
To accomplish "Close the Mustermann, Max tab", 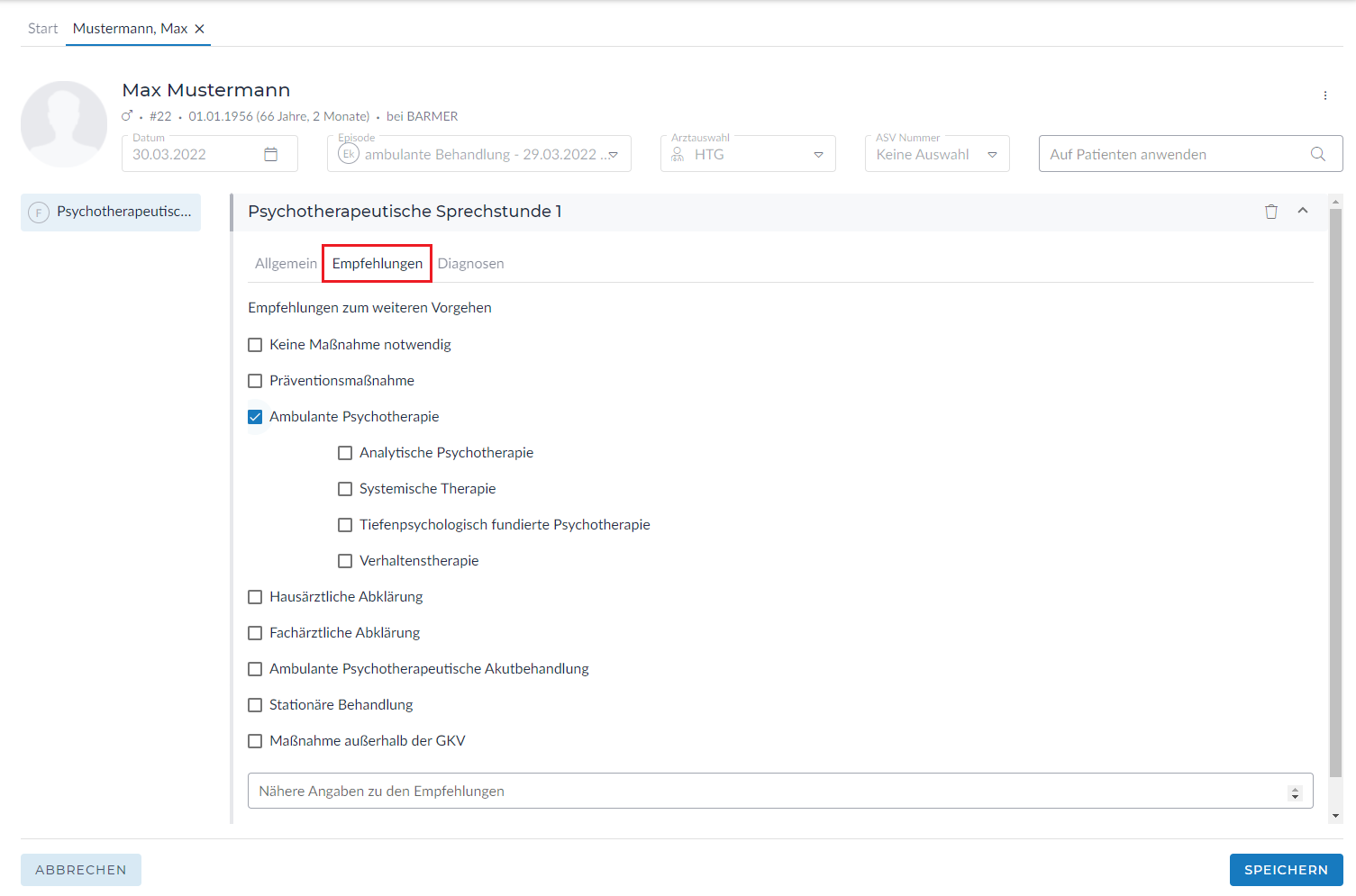I will click(200, 29).
